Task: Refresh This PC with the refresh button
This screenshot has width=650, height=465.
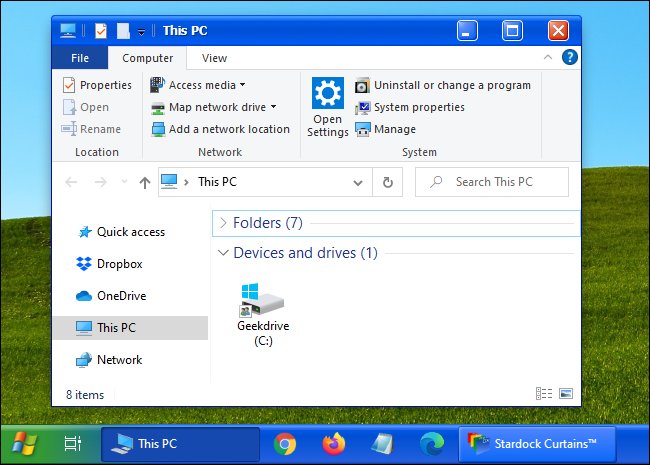Action: (388, 182)
